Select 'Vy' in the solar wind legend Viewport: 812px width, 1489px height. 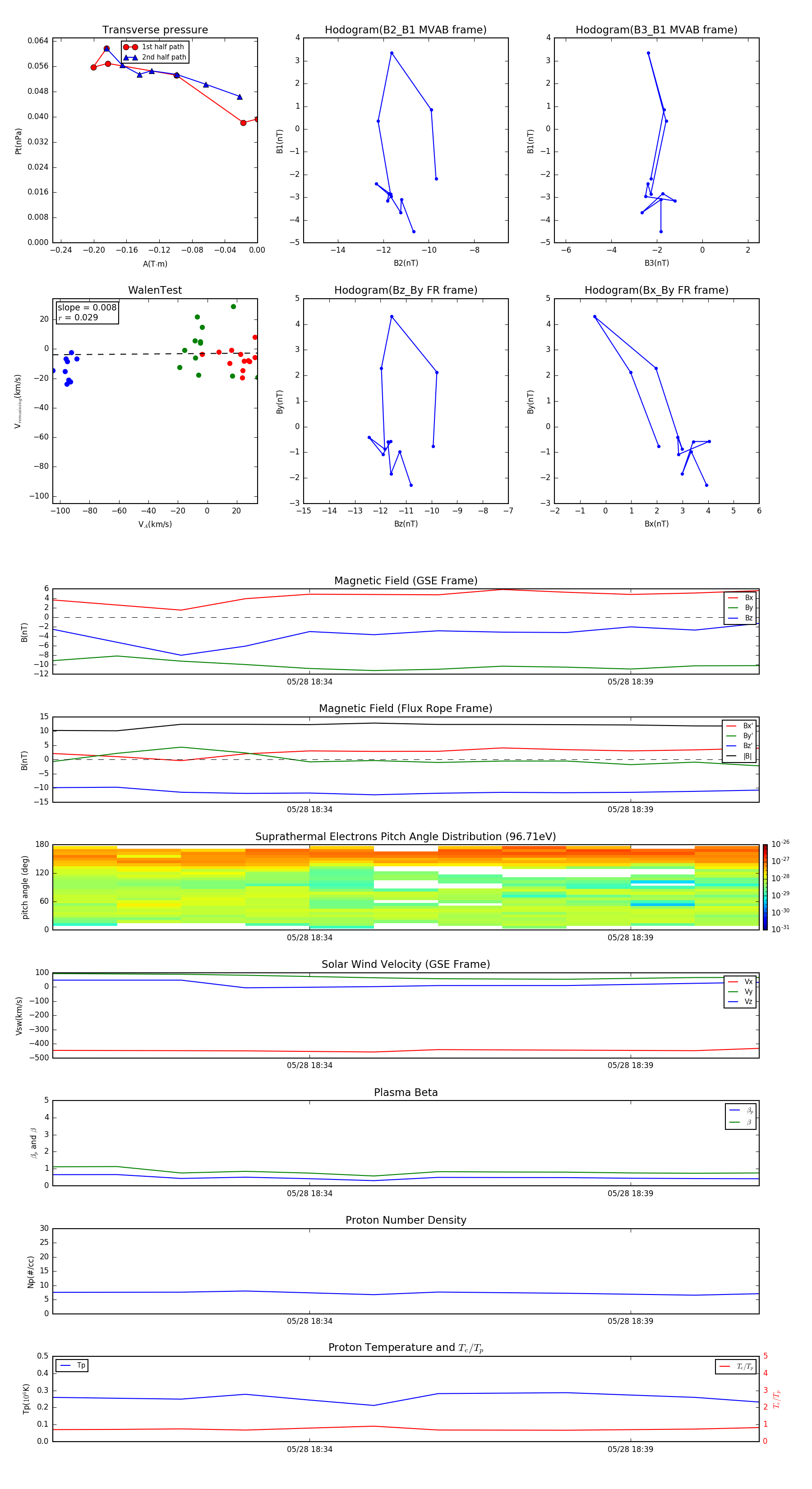point(741,991)
